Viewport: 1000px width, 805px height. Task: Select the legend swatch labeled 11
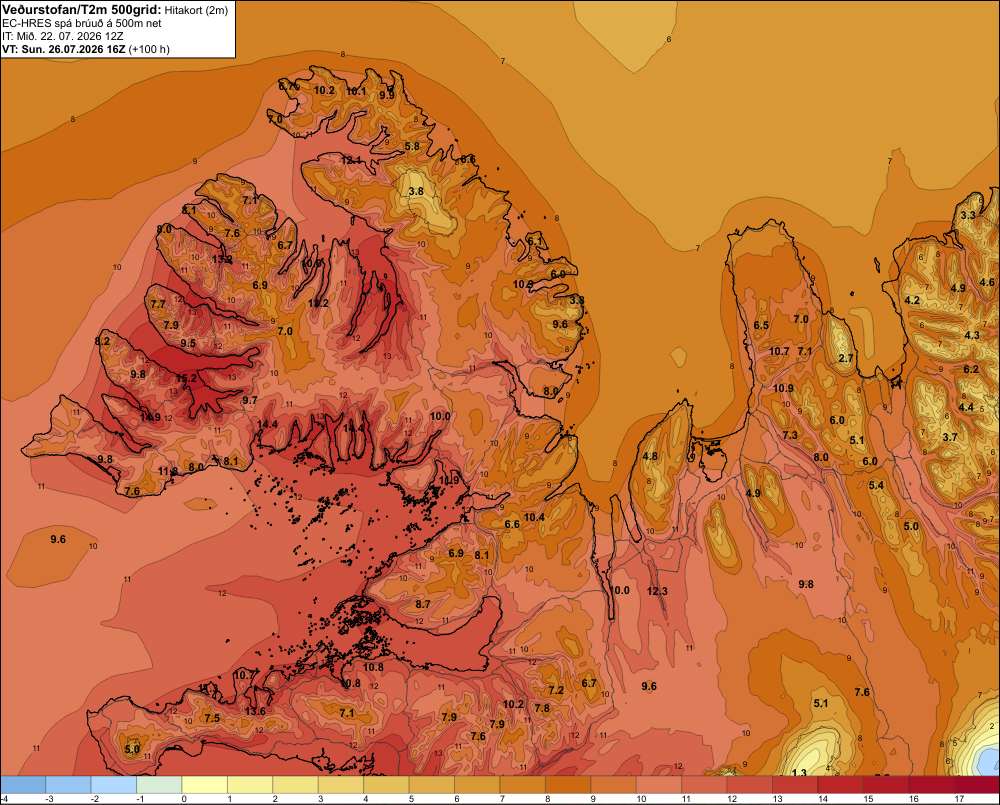704,785
